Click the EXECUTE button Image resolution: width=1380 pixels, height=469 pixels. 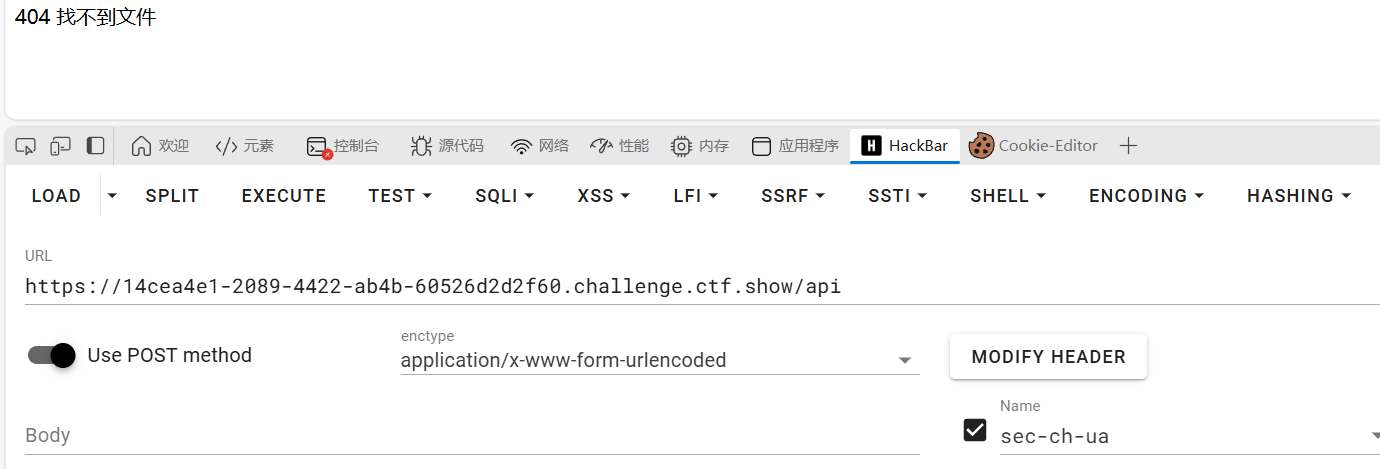tap(284, 196)
